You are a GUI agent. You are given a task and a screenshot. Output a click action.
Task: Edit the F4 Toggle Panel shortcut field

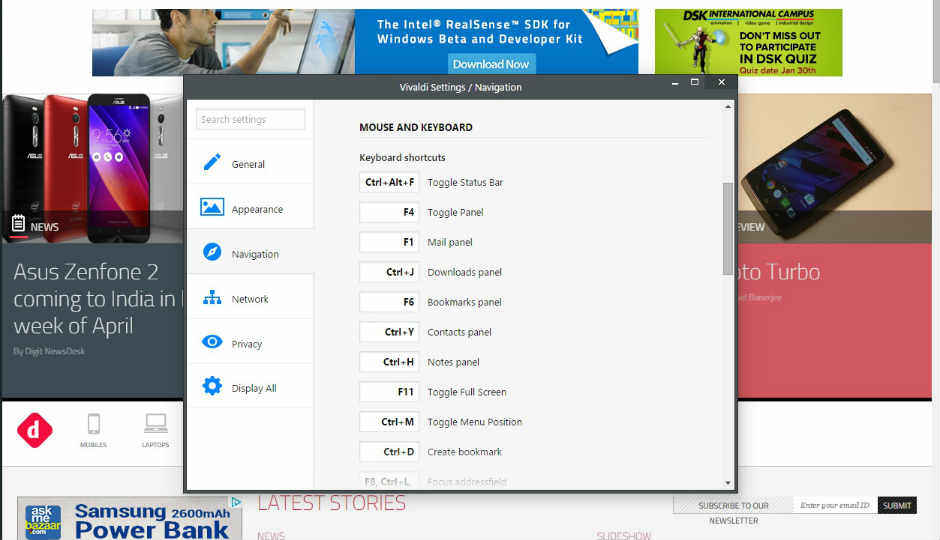(389, 212)
